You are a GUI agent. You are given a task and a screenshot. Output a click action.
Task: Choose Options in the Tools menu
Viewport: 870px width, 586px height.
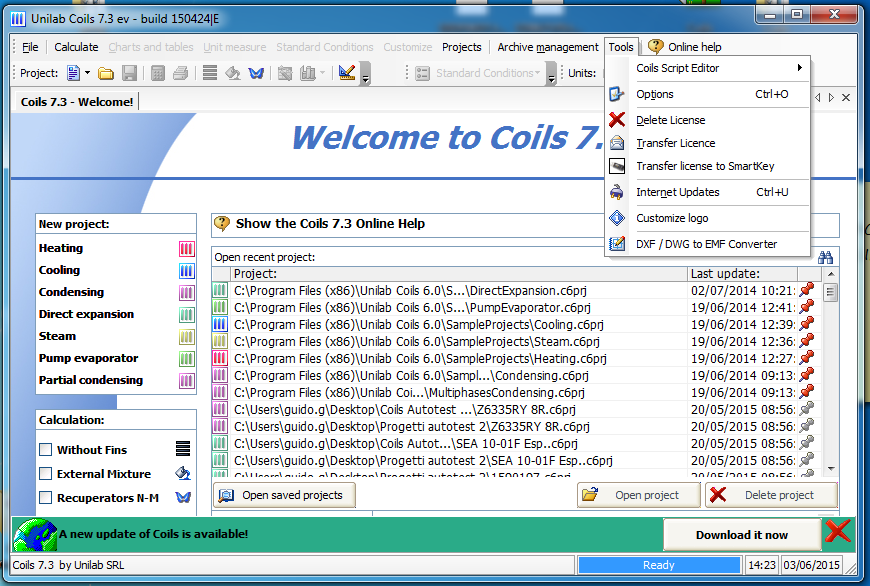tap(707, 94)
